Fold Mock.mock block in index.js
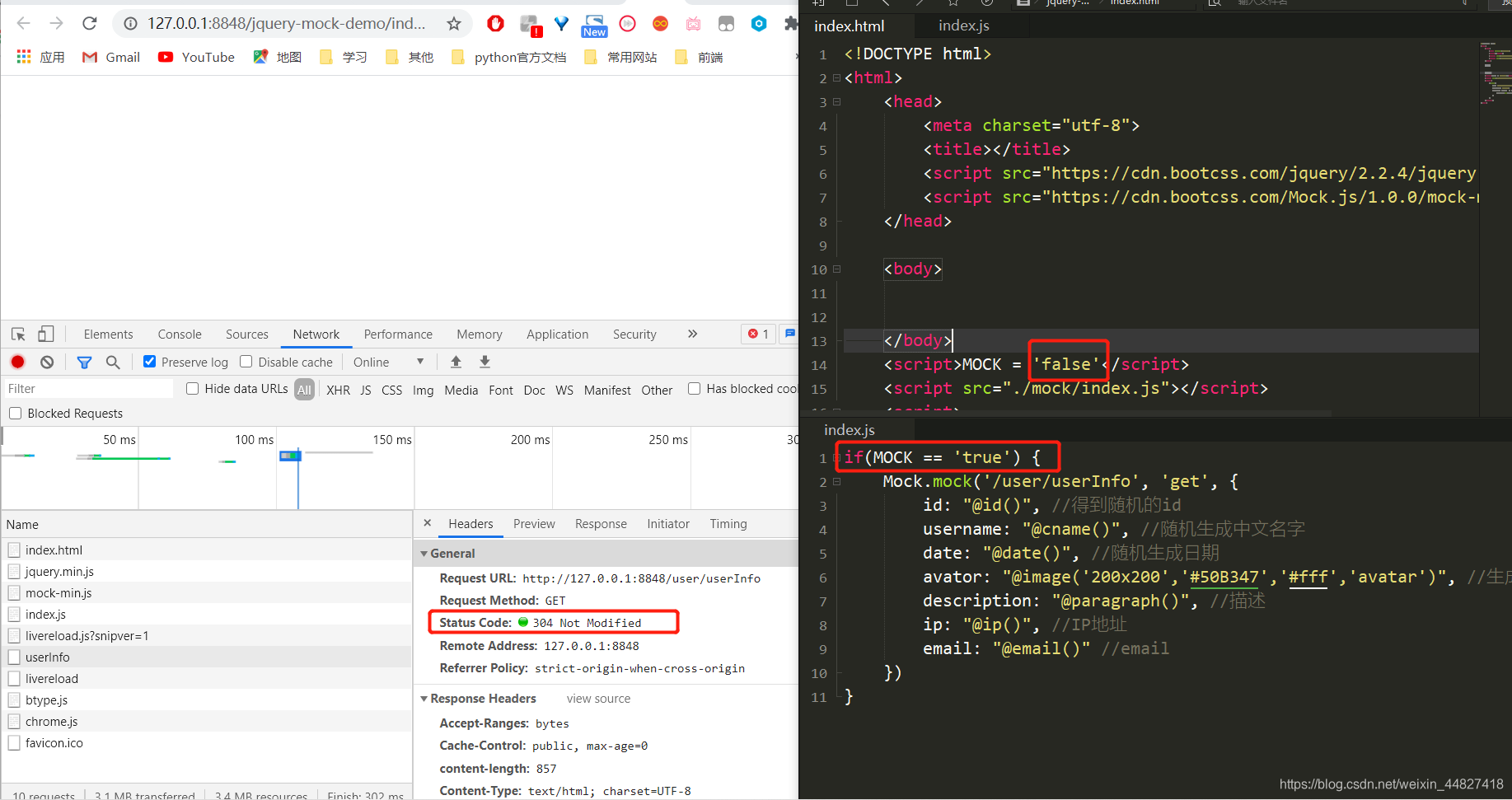 click(x=836, y=481)
